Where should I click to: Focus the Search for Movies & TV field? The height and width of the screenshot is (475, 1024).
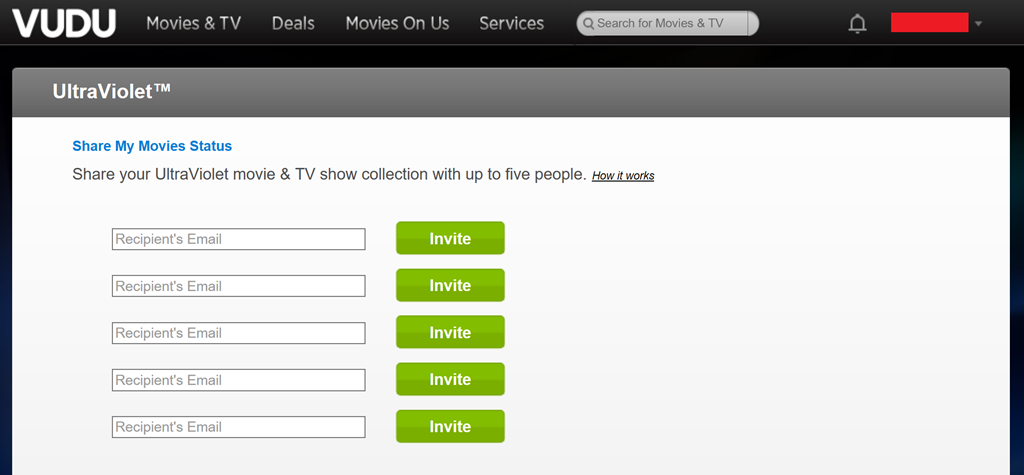(670, 23)
